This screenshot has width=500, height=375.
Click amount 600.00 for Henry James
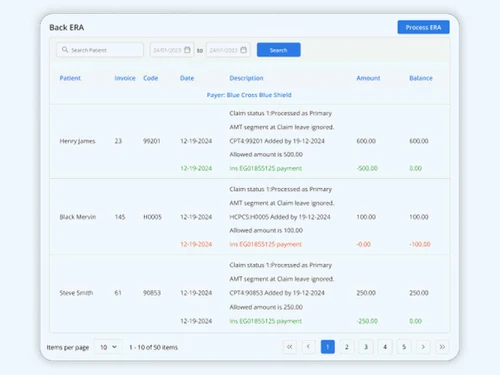[366, 141]
